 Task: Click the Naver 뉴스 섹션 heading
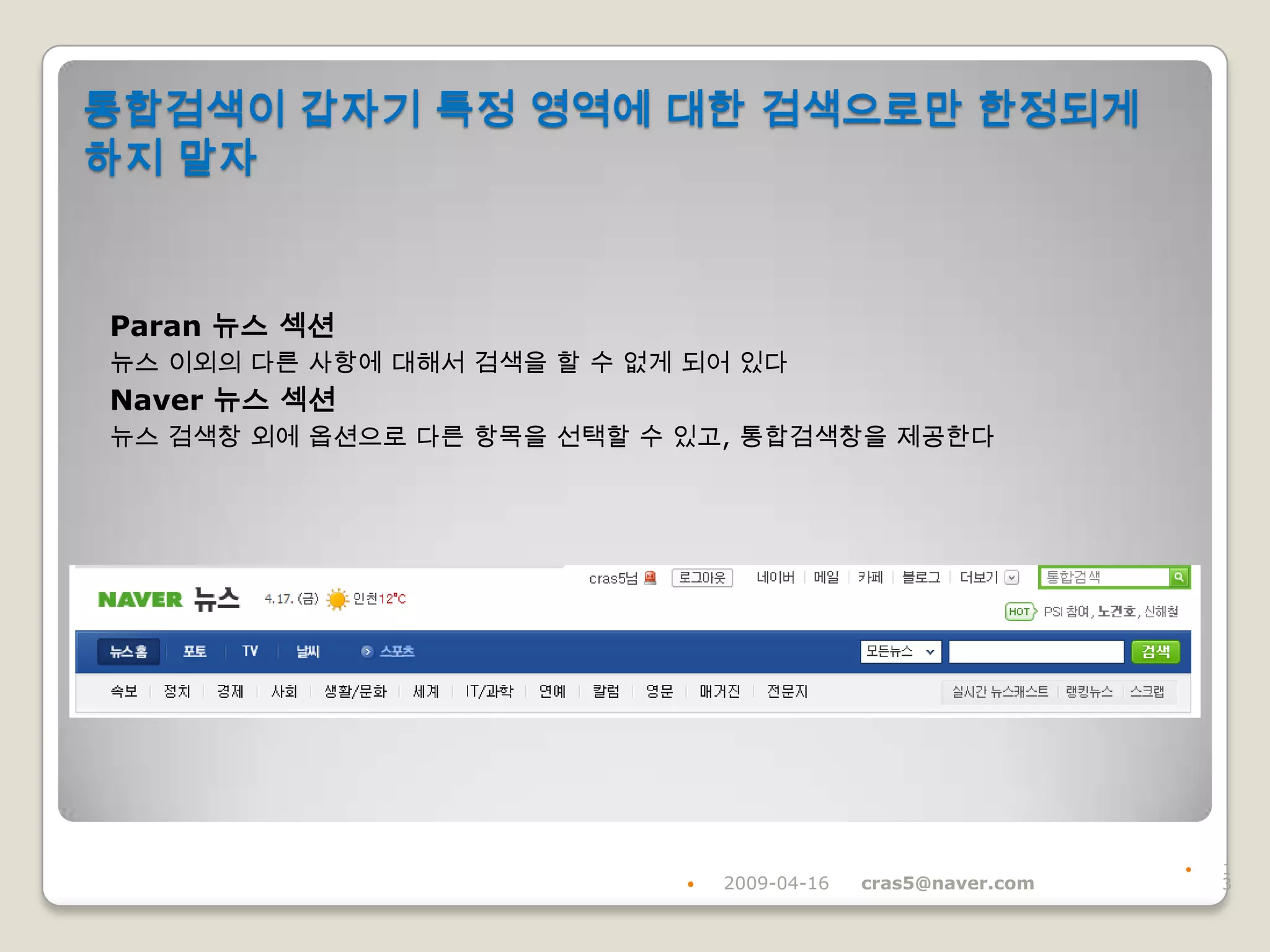click(223, 400)
